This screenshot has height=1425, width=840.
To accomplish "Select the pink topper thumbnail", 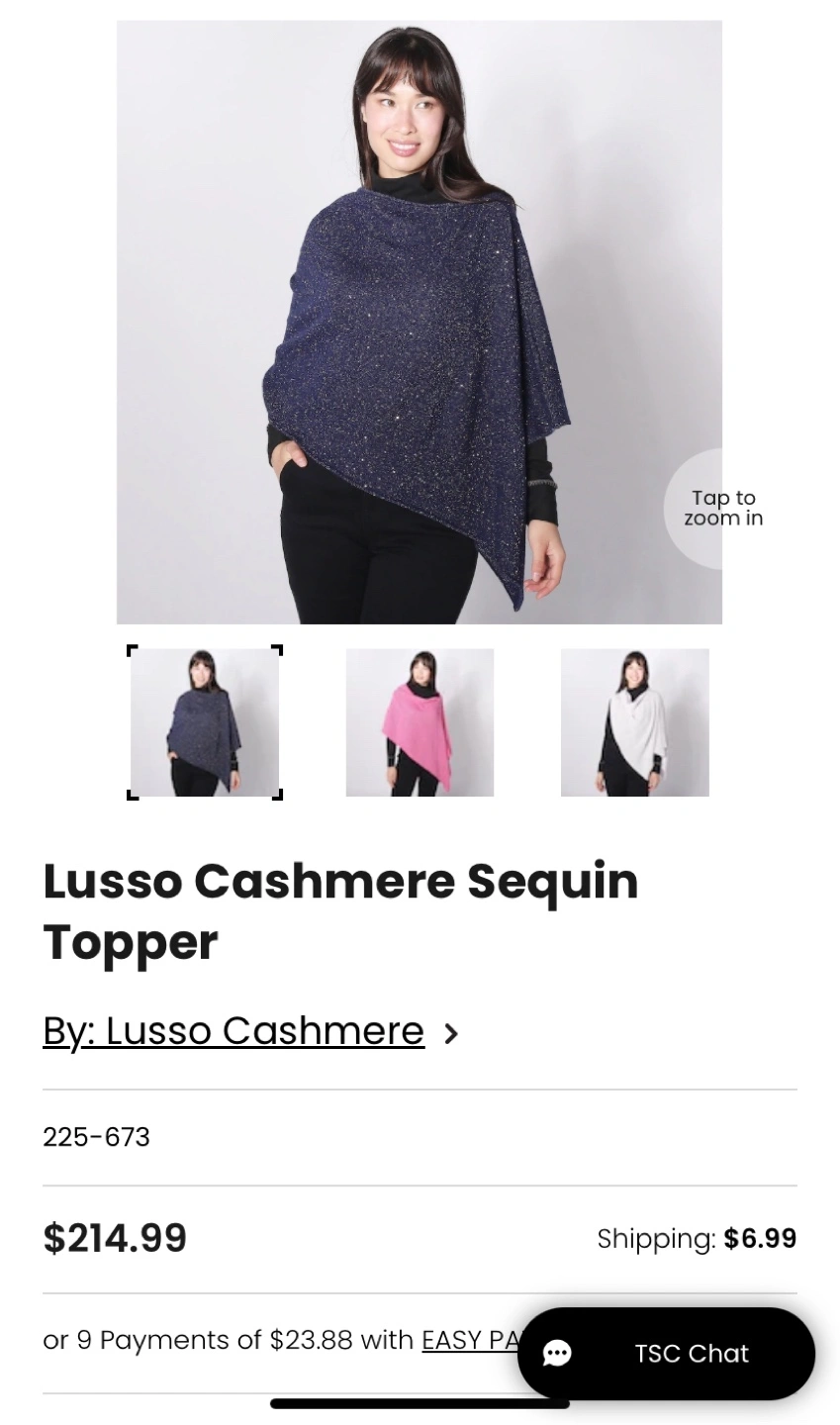I will pos(420,722).
